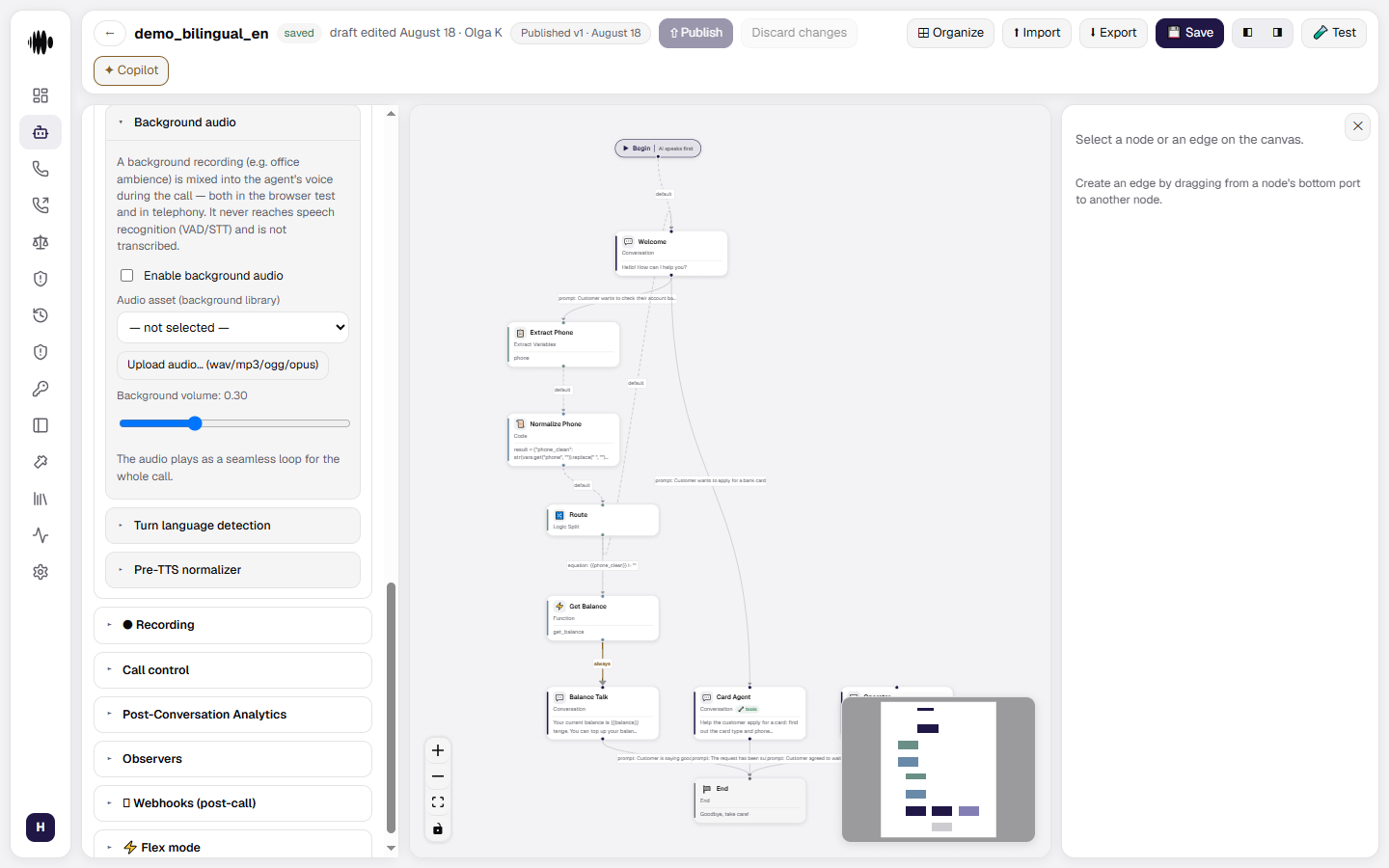The width and height of the screenshot is (1389, 868).
Task: Select the Welcome conversation node
Action: 671,254
